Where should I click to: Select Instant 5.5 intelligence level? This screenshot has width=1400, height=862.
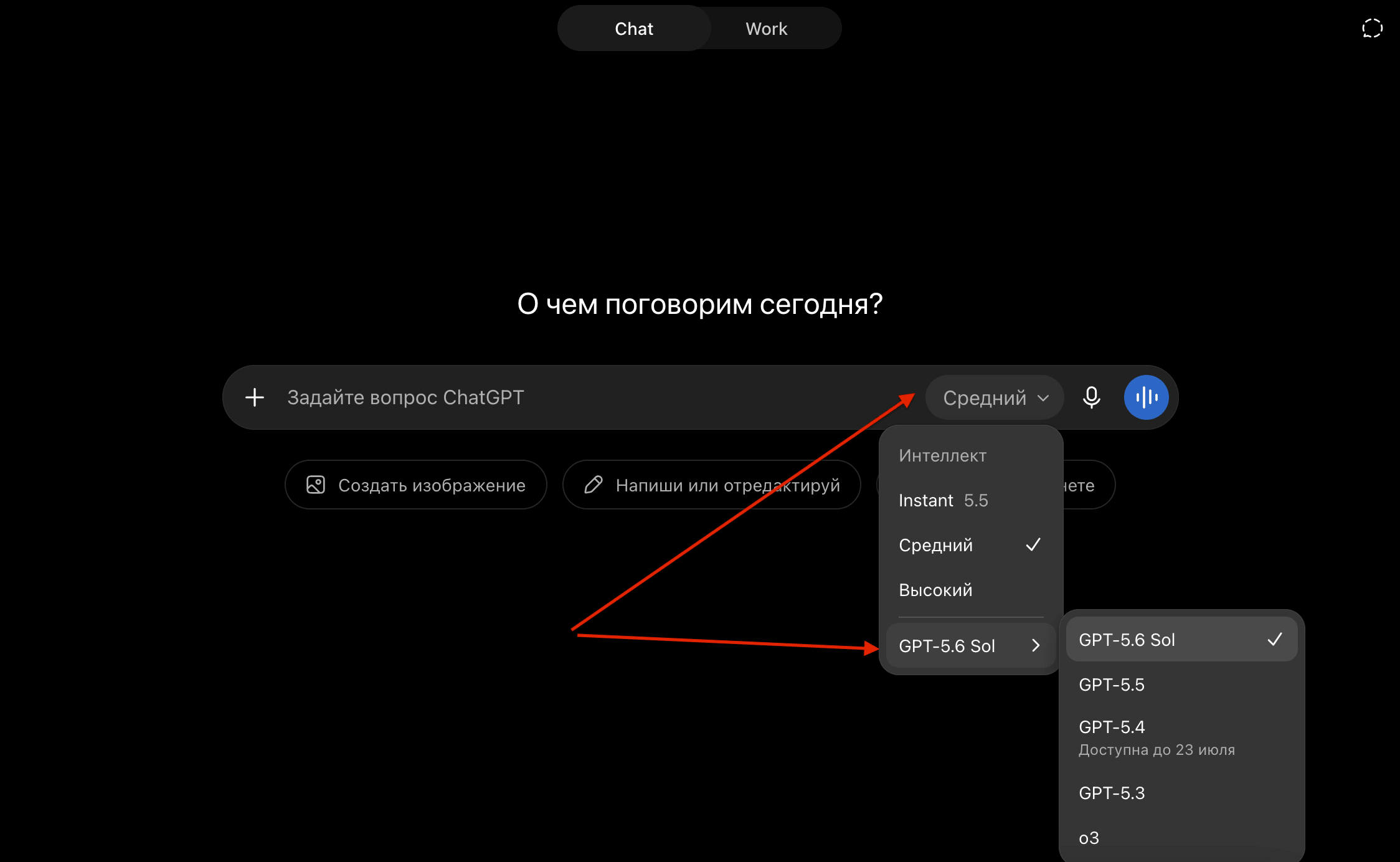[970, 500]
